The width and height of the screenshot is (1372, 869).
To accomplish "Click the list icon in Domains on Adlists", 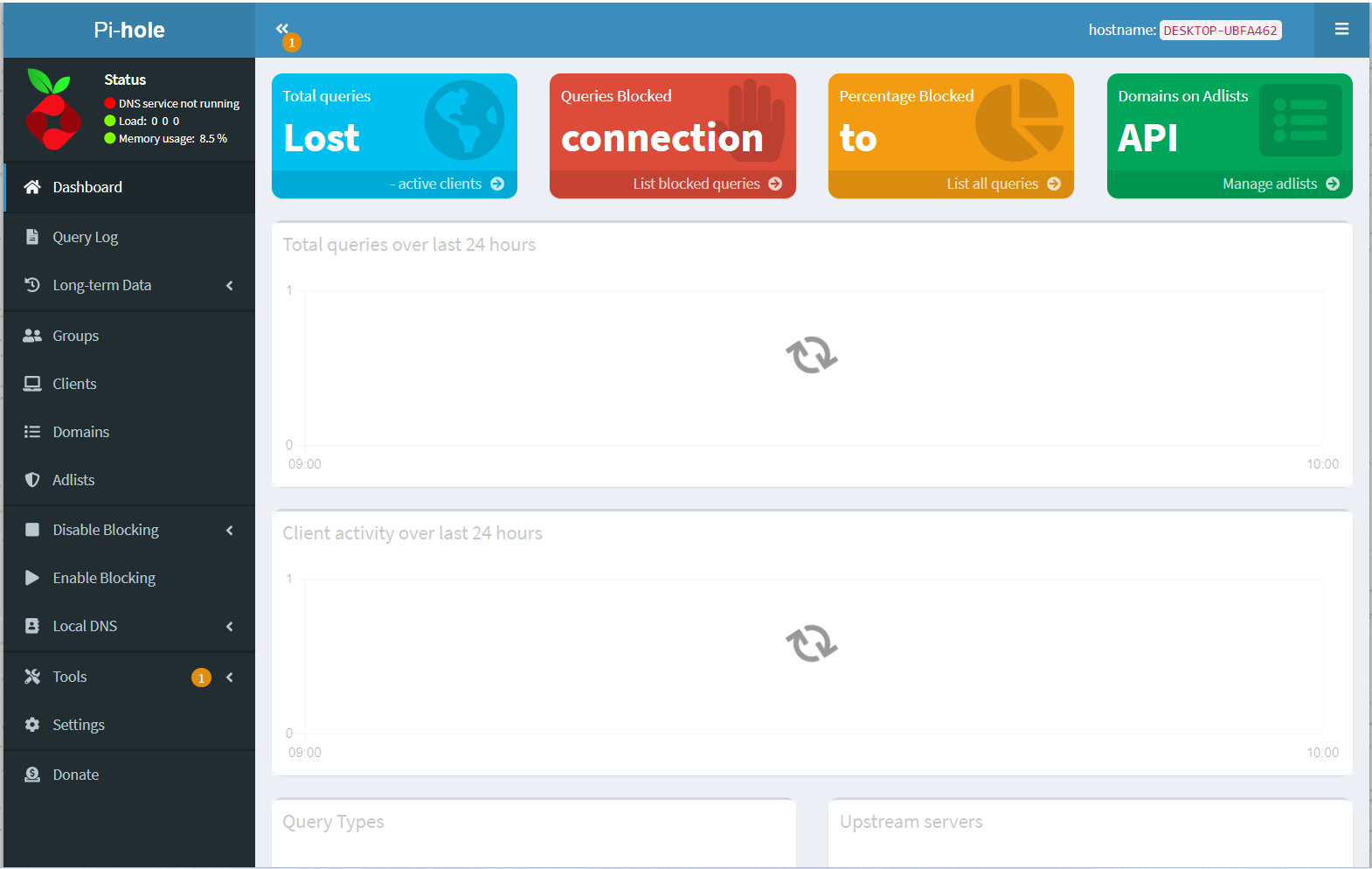I will tap(1300, 121).
